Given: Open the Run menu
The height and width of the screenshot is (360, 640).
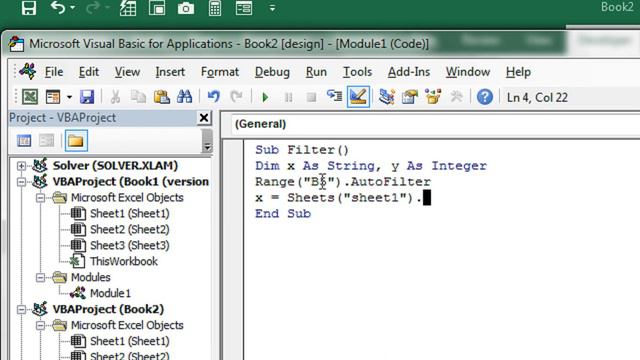Looking at the screenshot, I should (x=316, y=72).
